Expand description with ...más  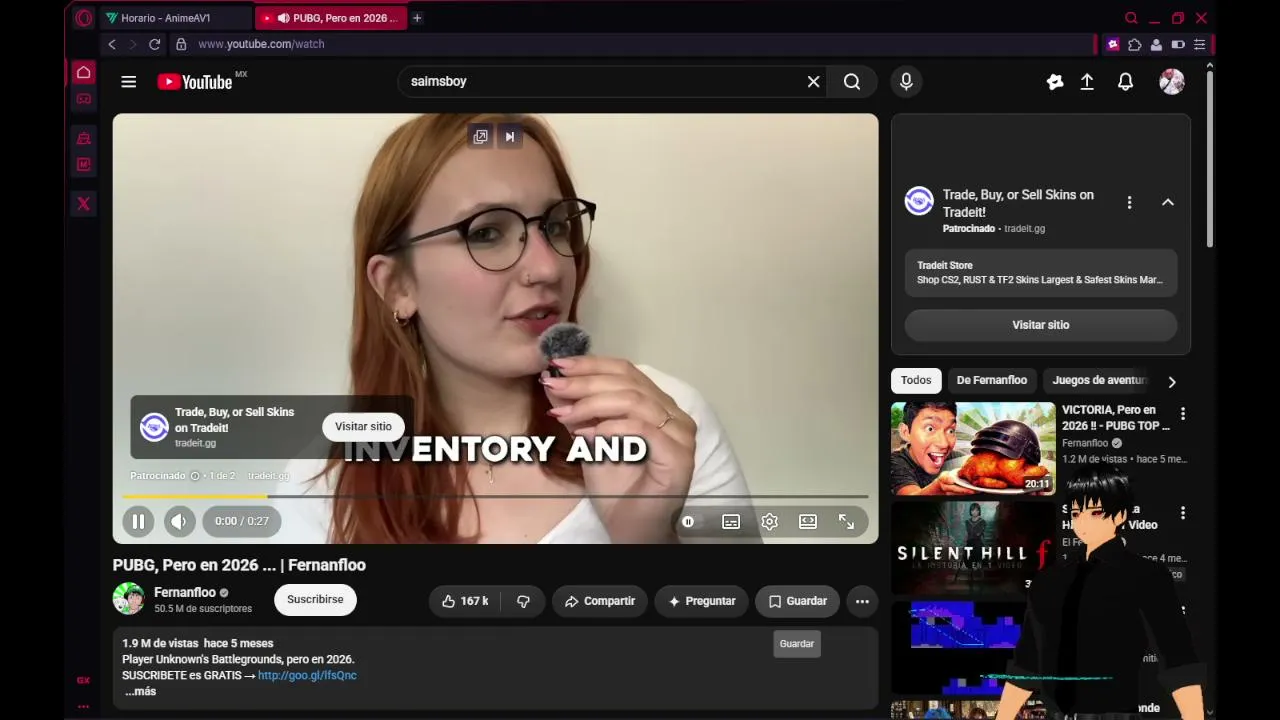pyautogui.click(x=140, y=691)
